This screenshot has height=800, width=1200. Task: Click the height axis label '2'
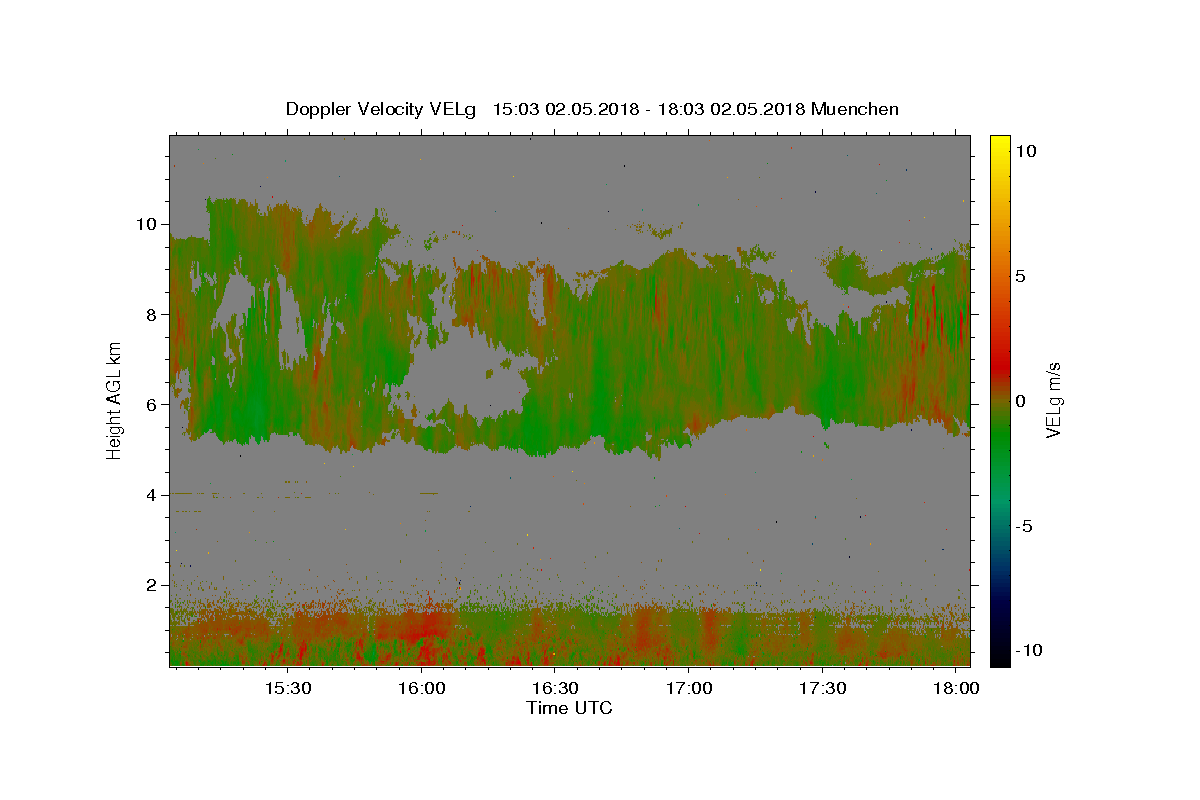153,585
